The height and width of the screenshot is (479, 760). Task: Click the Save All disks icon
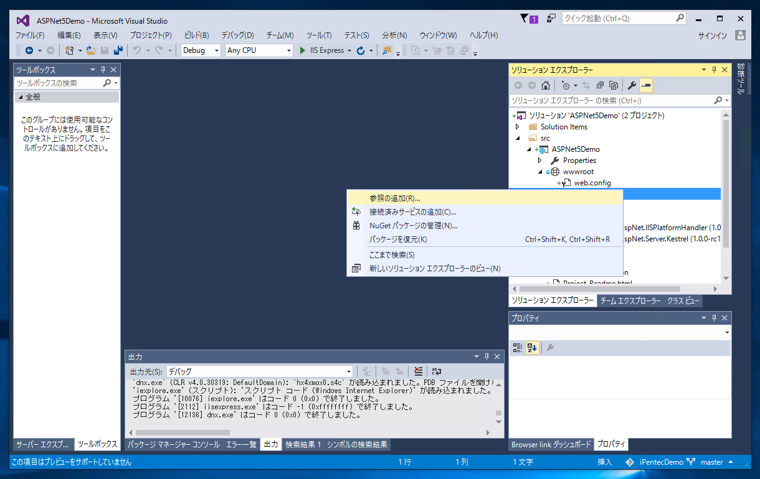pos(118,50)
